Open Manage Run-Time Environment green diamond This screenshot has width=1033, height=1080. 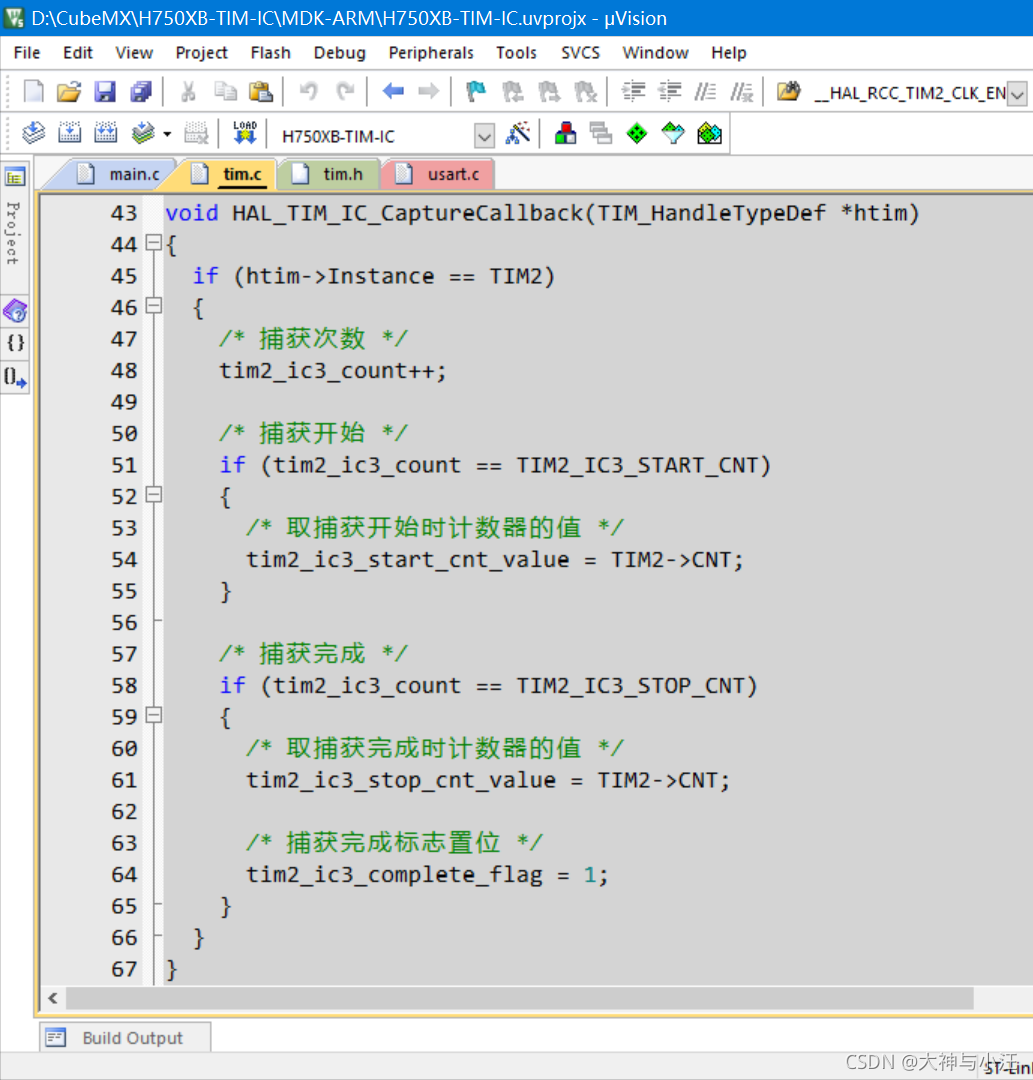(x=637, y=133)
